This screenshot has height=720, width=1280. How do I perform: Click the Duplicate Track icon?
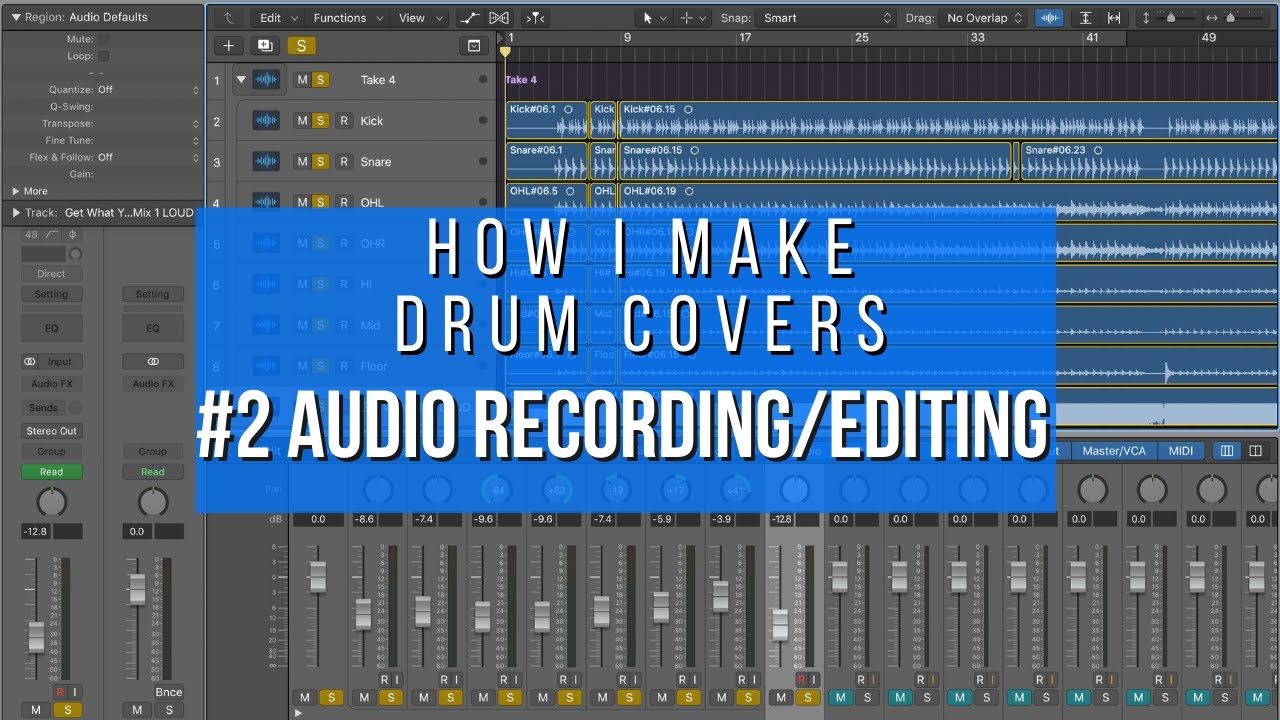point(264,45)
